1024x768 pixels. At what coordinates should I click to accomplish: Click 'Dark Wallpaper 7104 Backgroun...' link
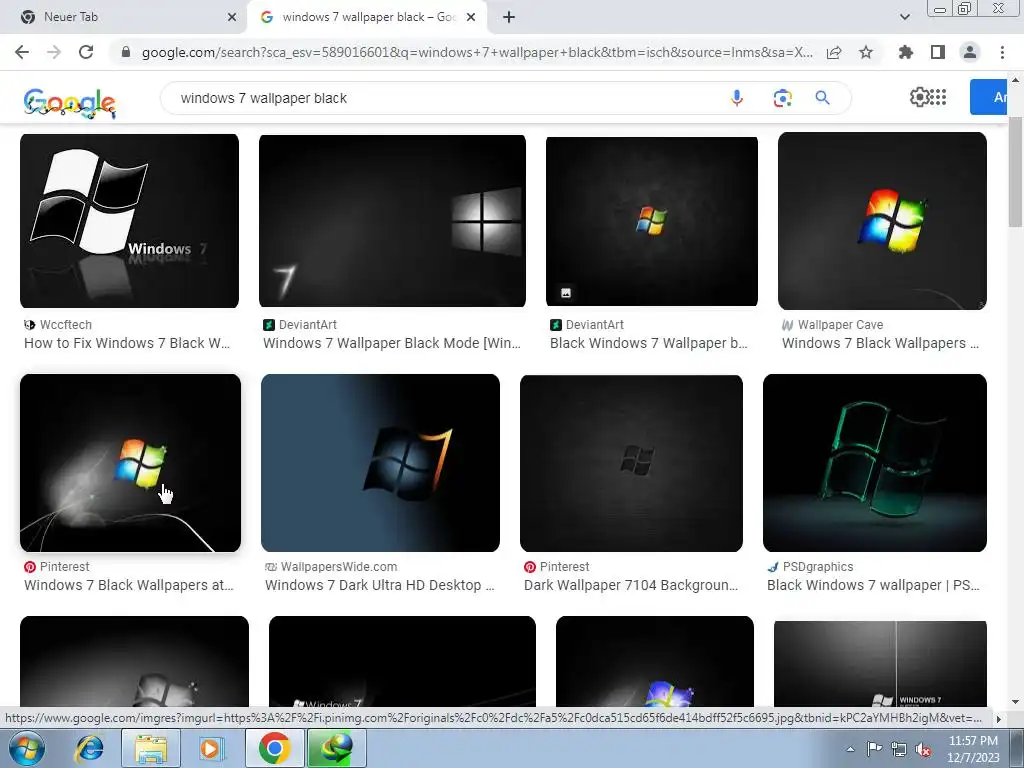pos(631,585)
